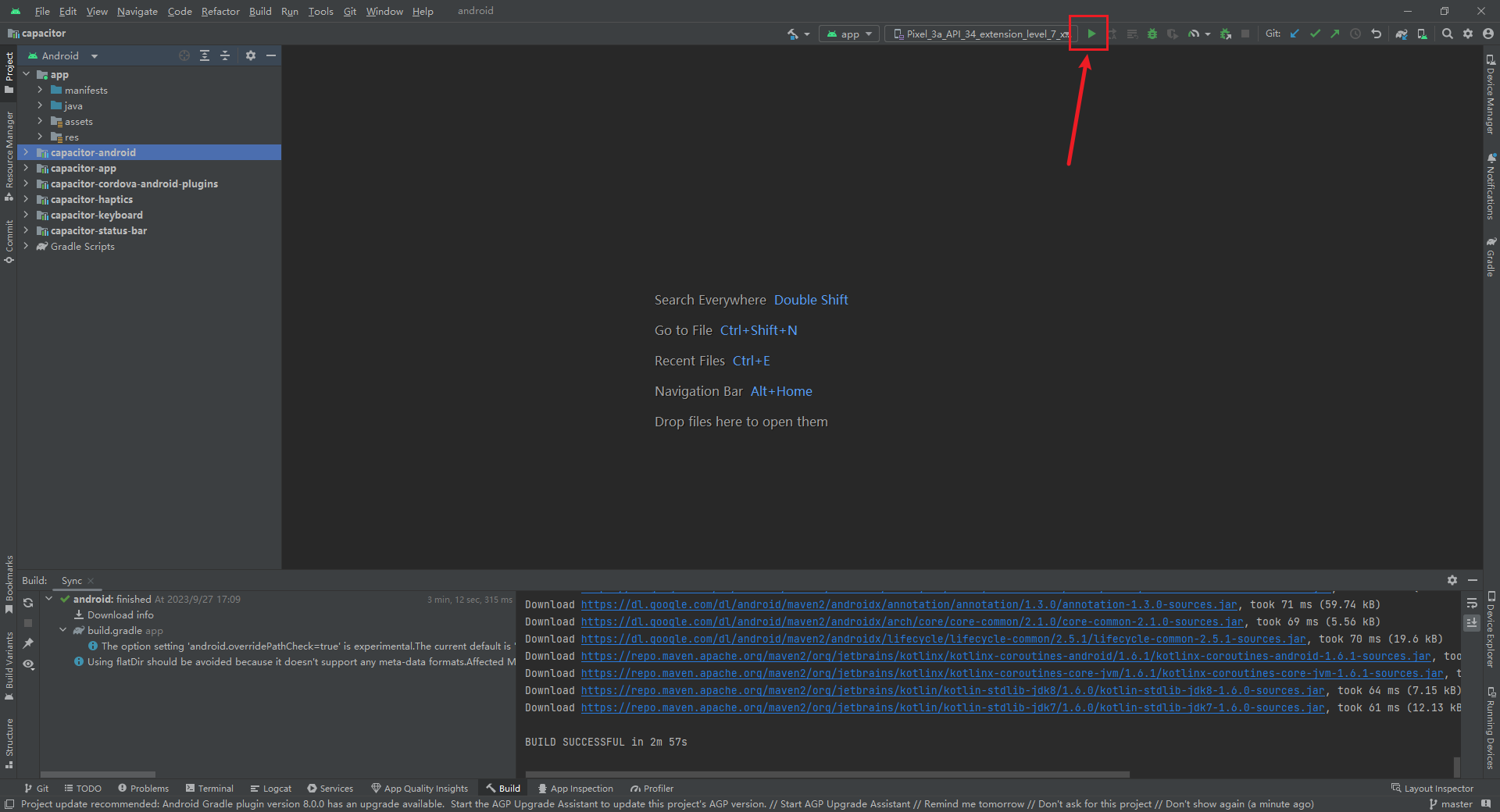Toggle the Structure side tab
Screen dimensions: 1500x812
coord(9,743)
